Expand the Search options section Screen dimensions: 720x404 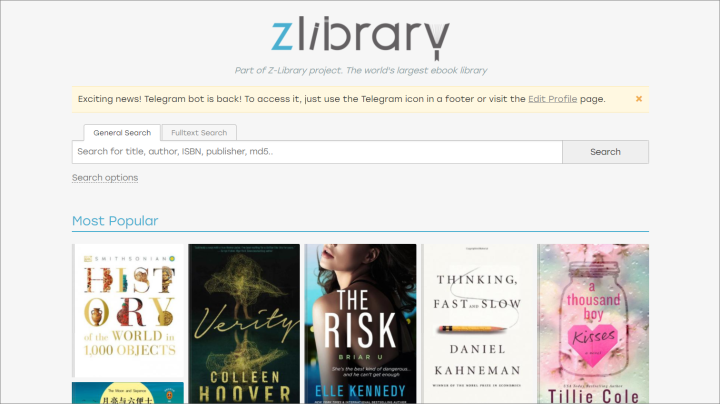click(x=105, y=178)
